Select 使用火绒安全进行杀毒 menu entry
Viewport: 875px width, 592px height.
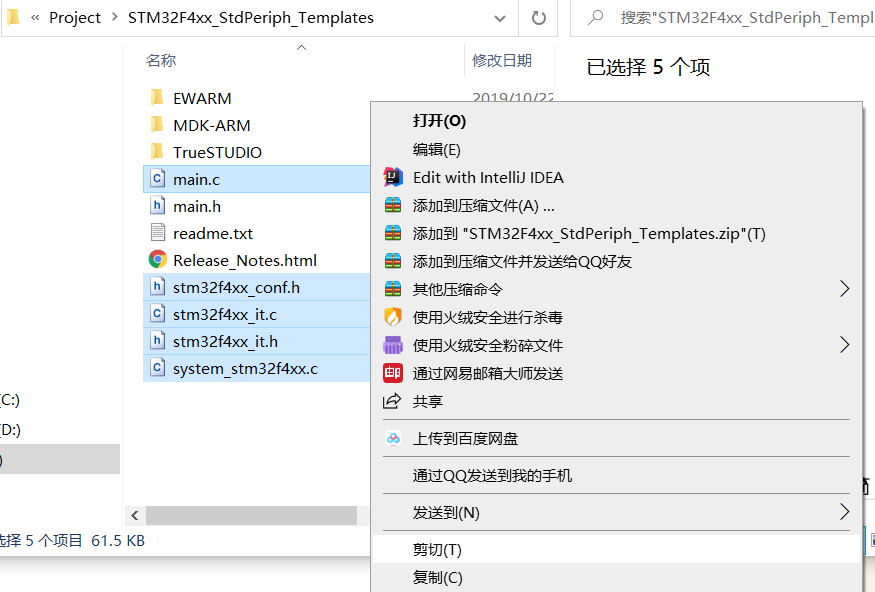[617, 317]
